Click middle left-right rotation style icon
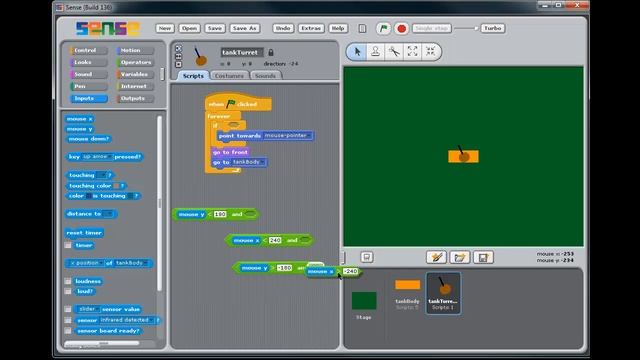Image resolution: width=640 pixels, height=360 pixels. pyautogui.click(x=178, y=56)
